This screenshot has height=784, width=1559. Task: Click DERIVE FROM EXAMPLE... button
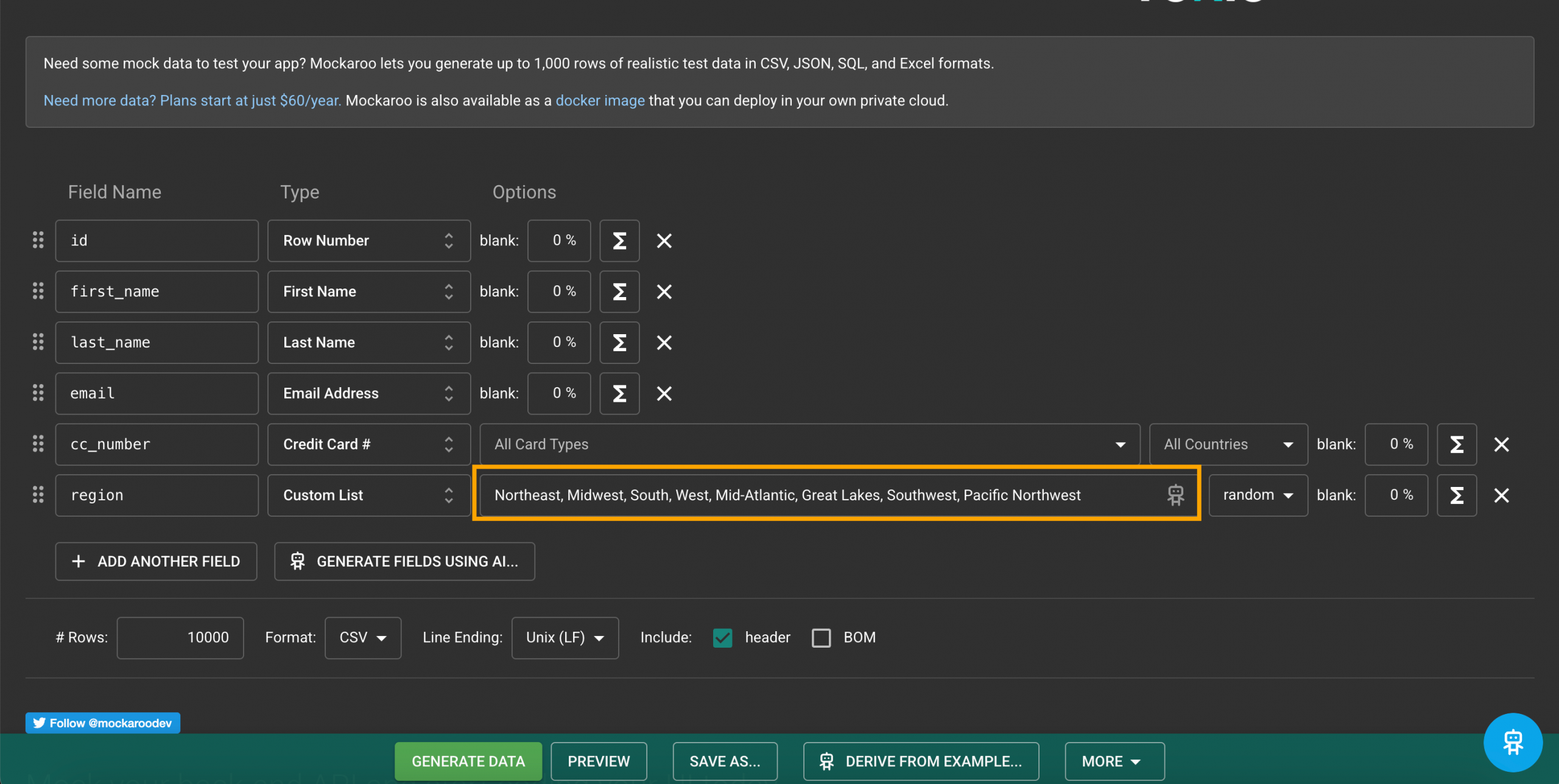[921, 761]
